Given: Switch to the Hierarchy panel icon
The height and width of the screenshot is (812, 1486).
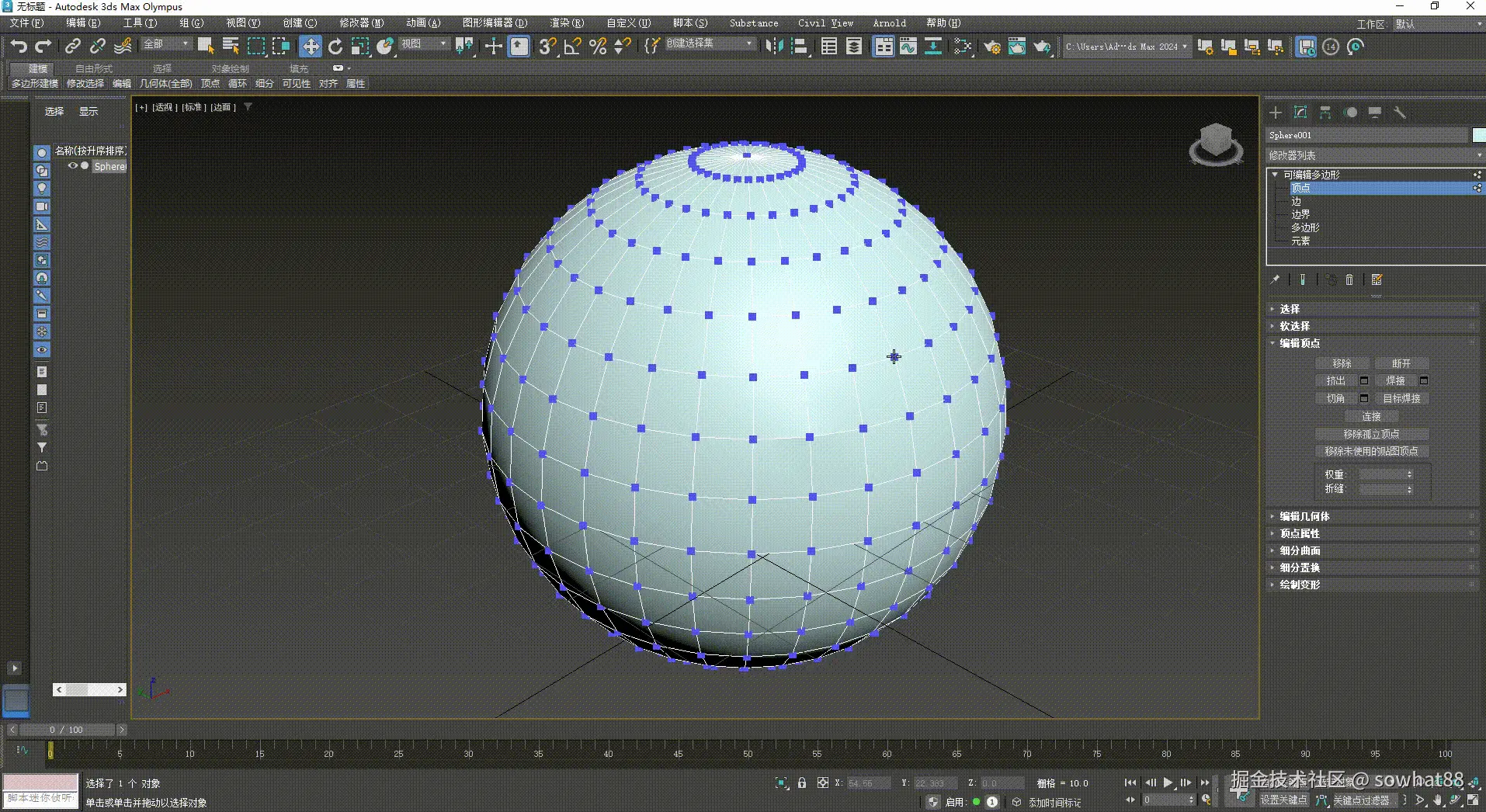Looking at the screenshot, I should (1325, 113).
